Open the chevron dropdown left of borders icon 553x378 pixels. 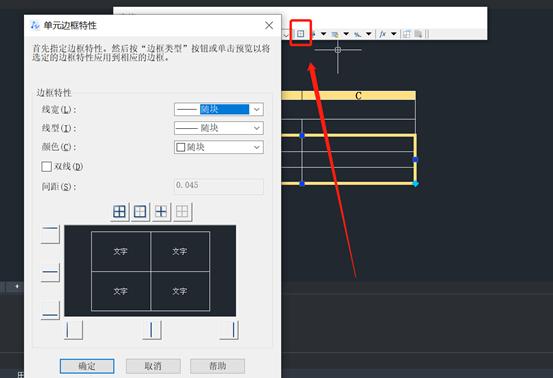(x=286, y=35)
